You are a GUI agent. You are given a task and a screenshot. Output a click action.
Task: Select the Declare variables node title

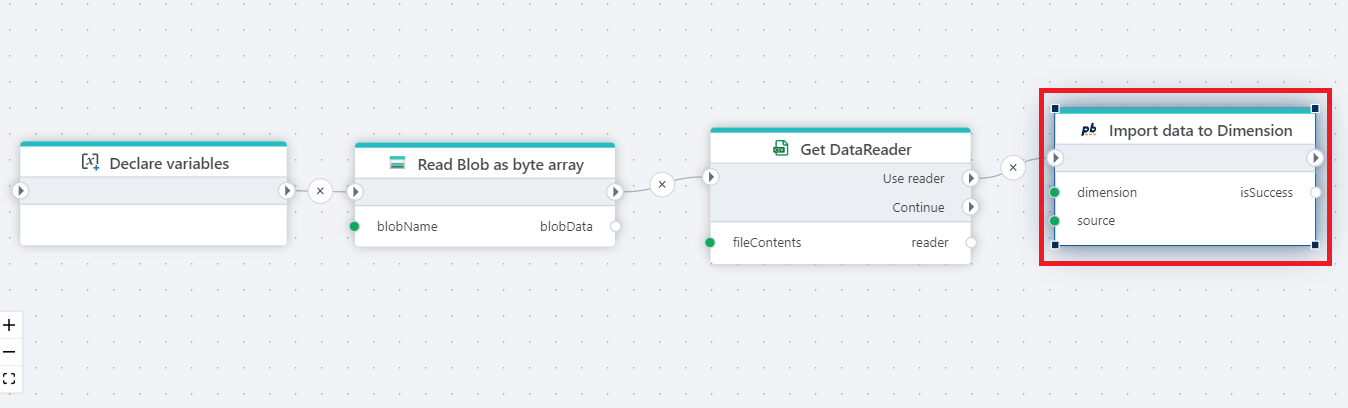click(169, 163)
